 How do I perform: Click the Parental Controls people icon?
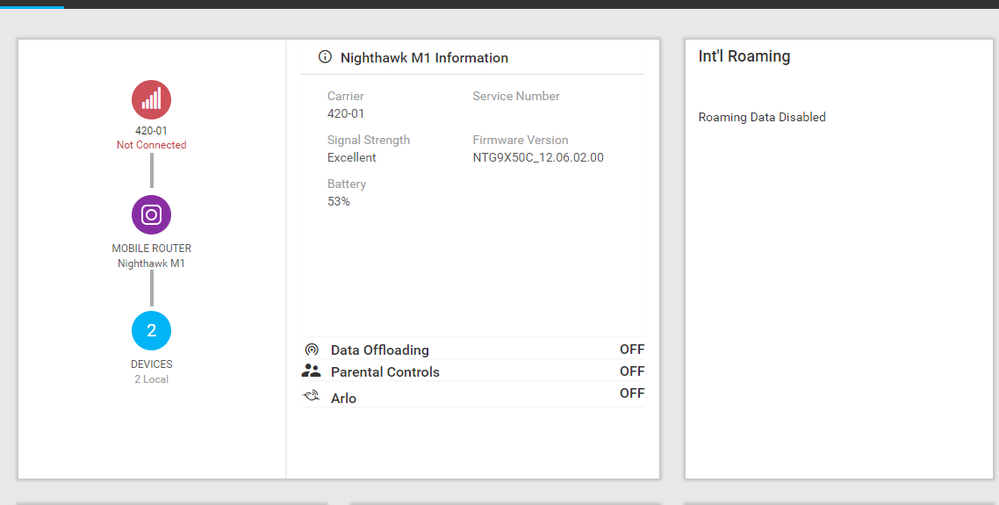click(x=312, y=371)
